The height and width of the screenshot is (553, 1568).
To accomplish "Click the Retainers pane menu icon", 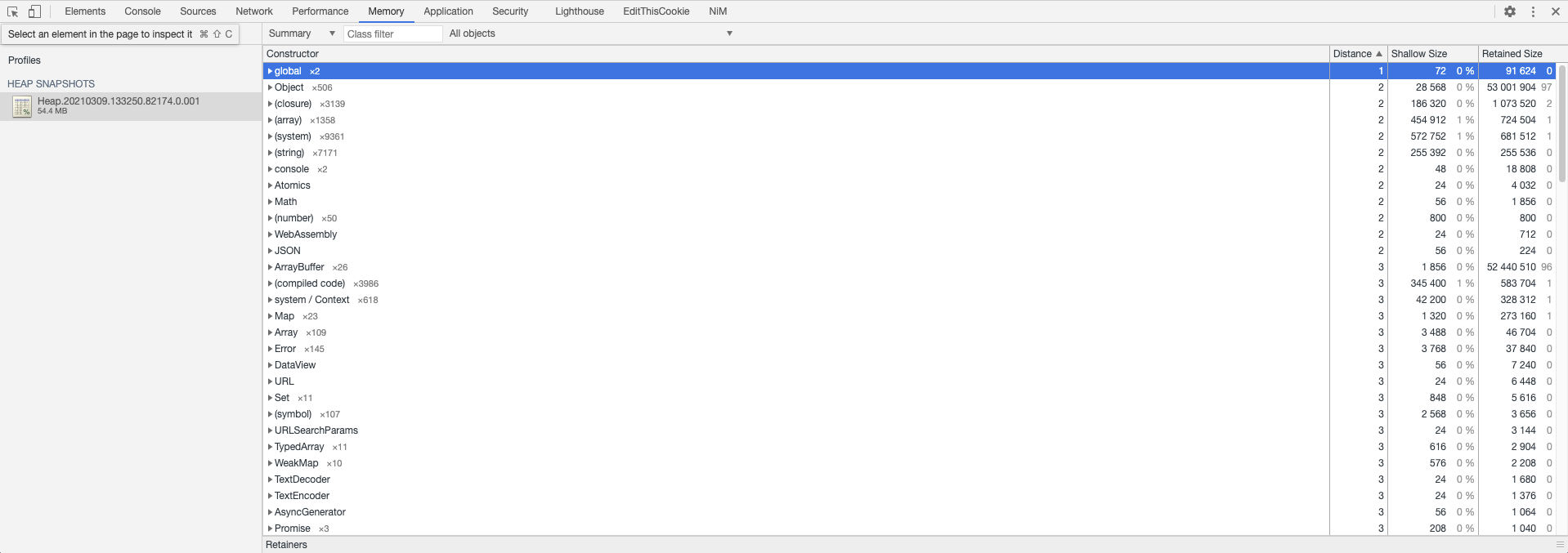I will 1560,545.
